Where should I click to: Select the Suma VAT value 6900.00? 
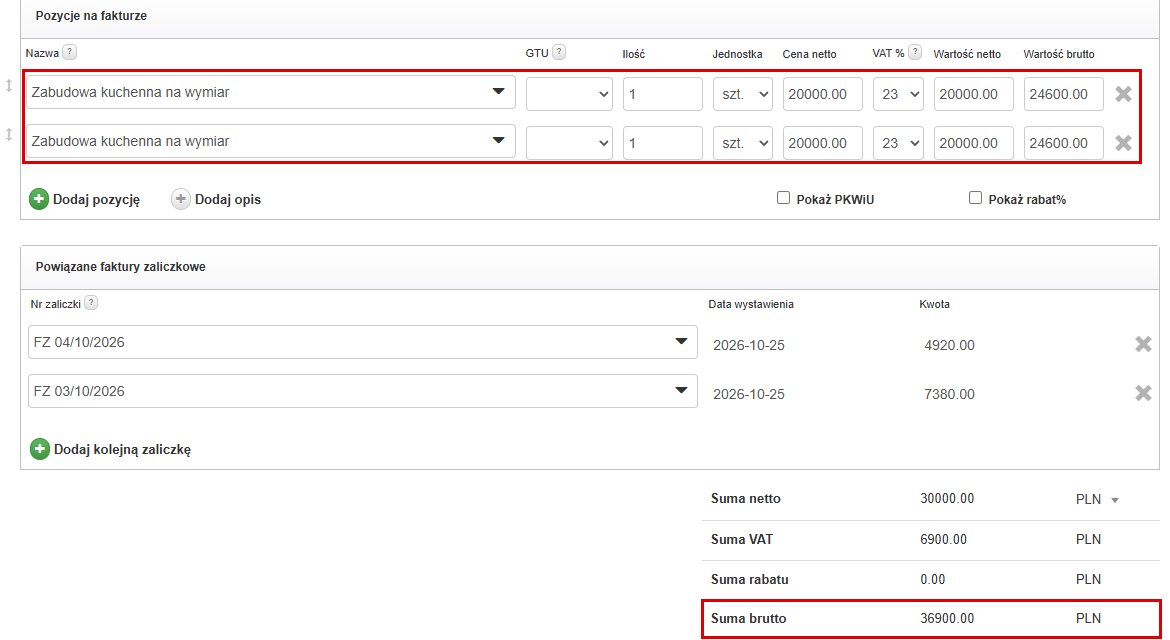pos(943,539)
